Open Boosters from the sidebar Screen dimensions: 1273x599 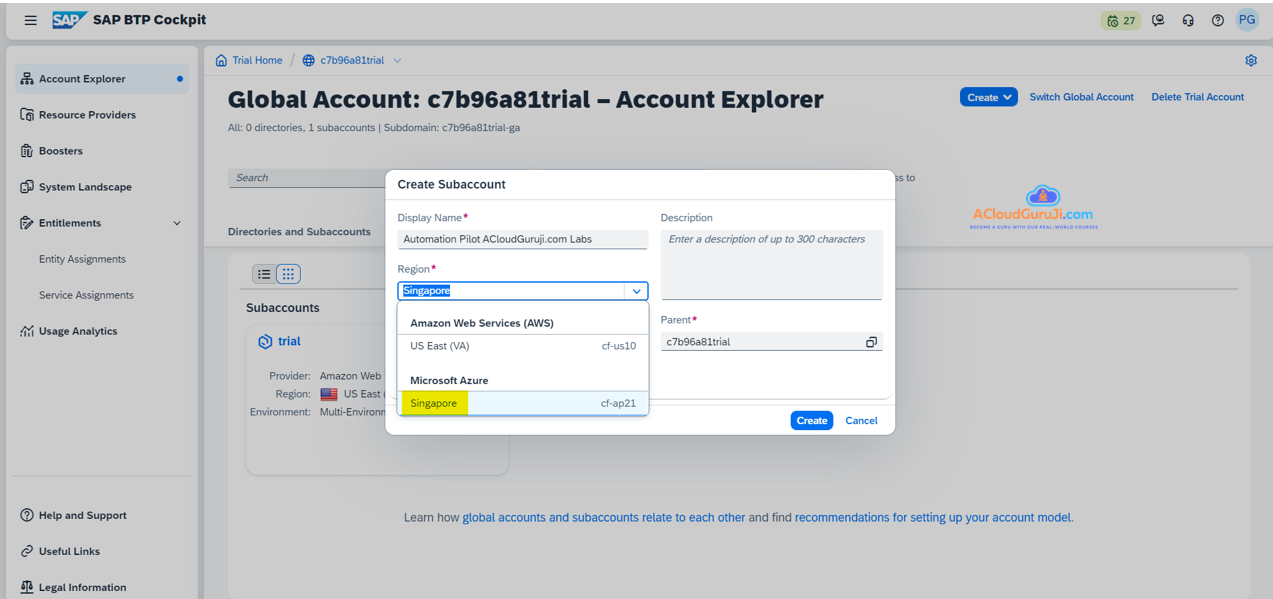coord(61,151)
